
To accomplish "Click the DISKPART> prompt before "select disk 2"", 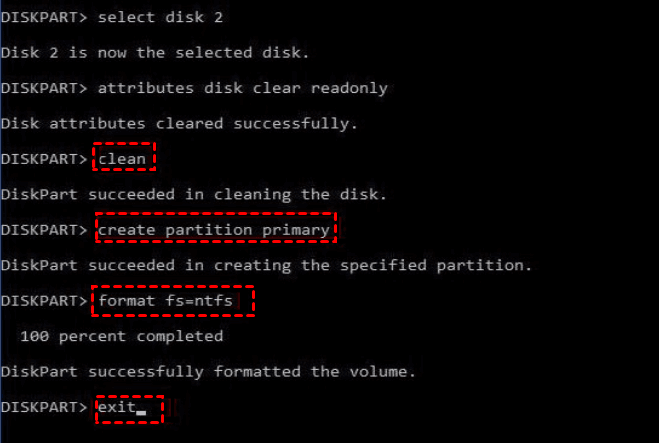I will [x=44, y=16].
